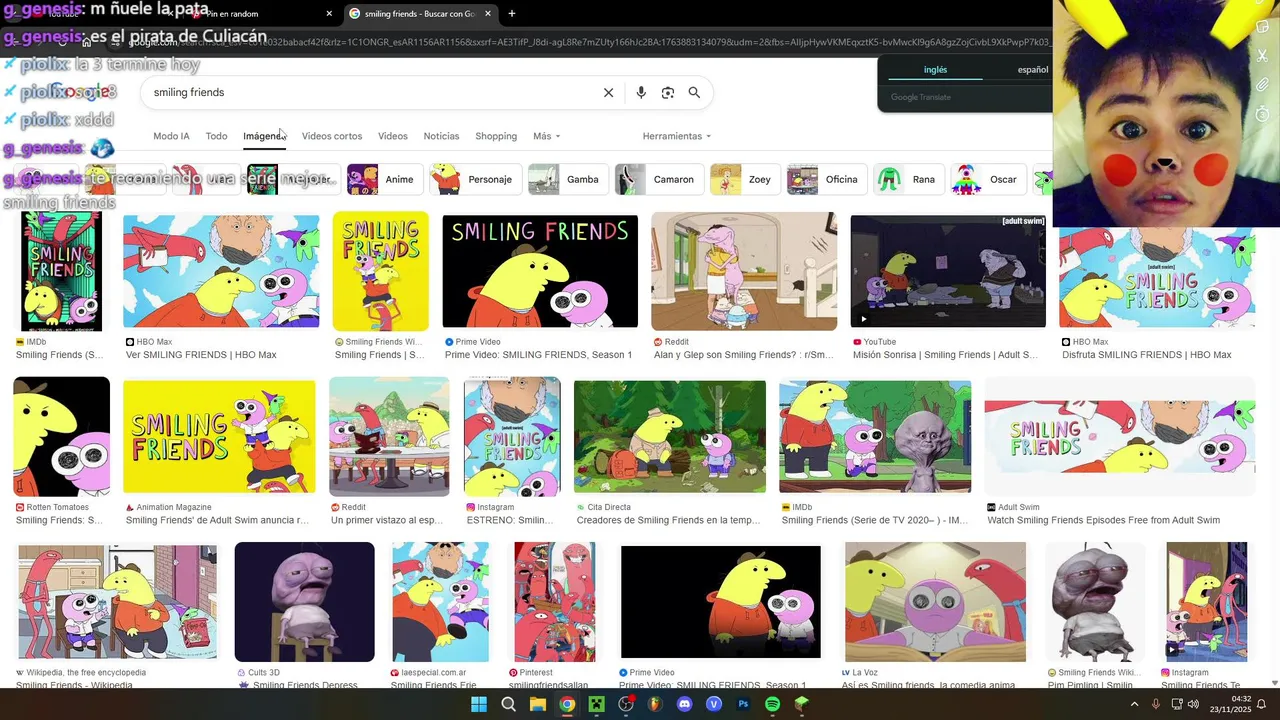
Task: Switch to the Noticias tab
Action: coord(441,136)
